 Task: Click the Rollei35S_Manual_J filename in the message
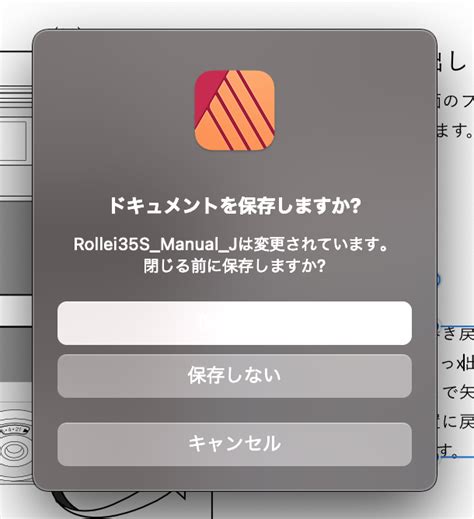click(155, 244)
